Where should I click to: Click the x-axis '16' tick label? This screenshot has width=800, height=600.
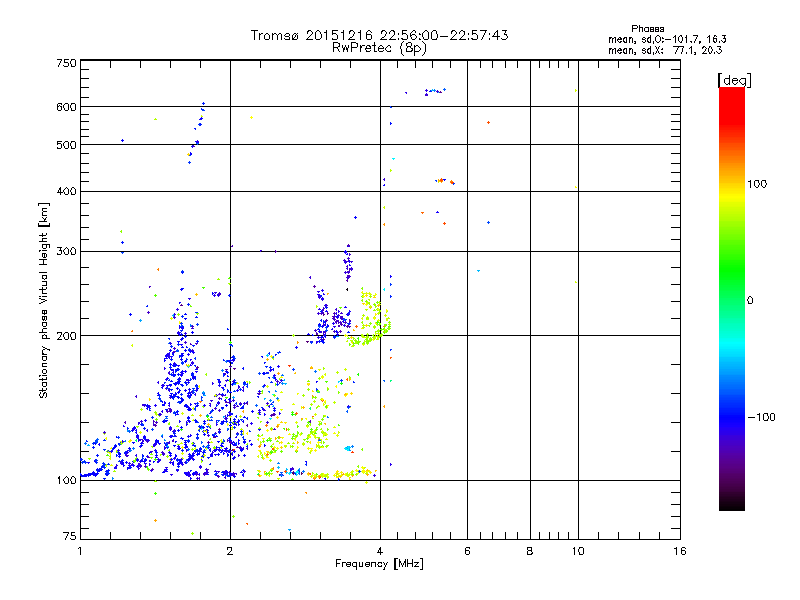[680, 551]
